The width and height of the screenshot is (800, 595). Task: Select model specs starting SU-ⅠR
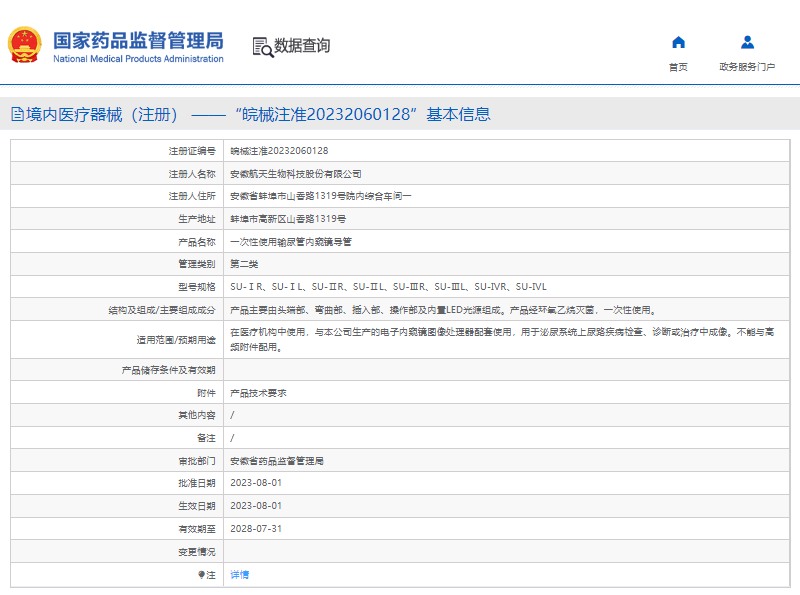coord(388,287)
